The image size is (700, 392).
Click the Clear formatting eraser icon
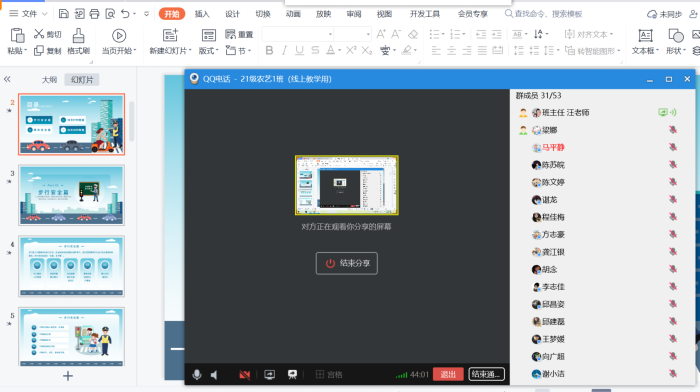coord(413,34)
